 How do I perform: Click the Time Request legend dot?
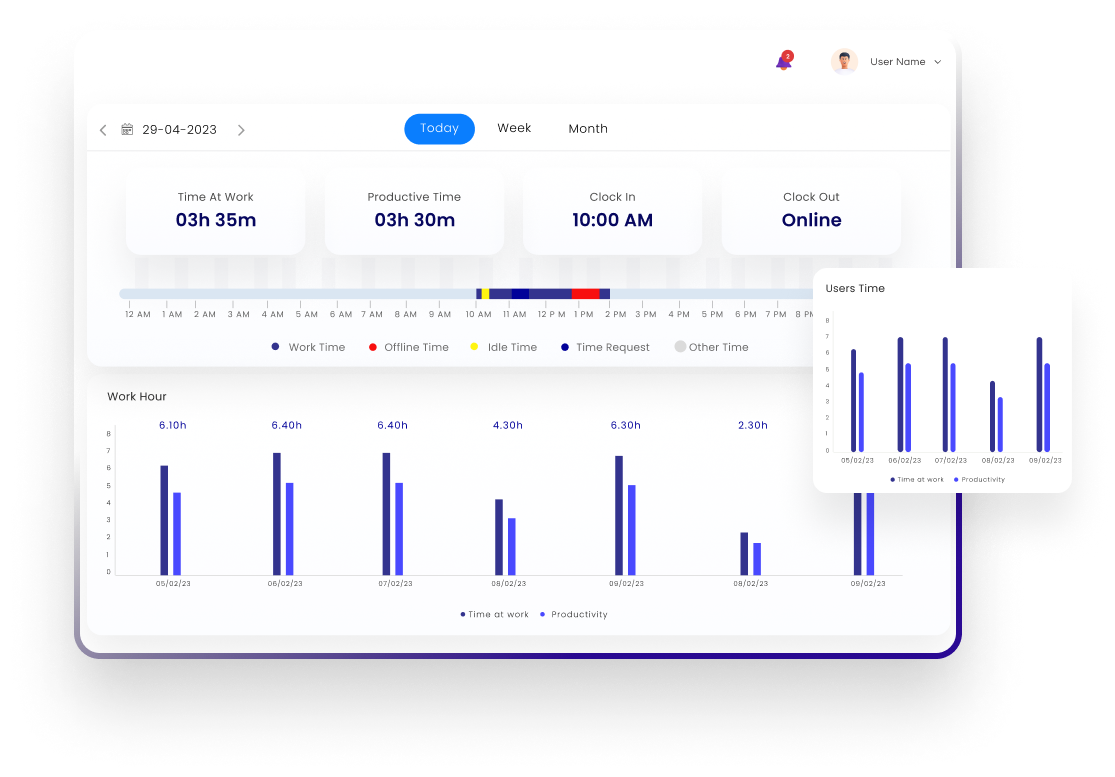click(563, 346)
